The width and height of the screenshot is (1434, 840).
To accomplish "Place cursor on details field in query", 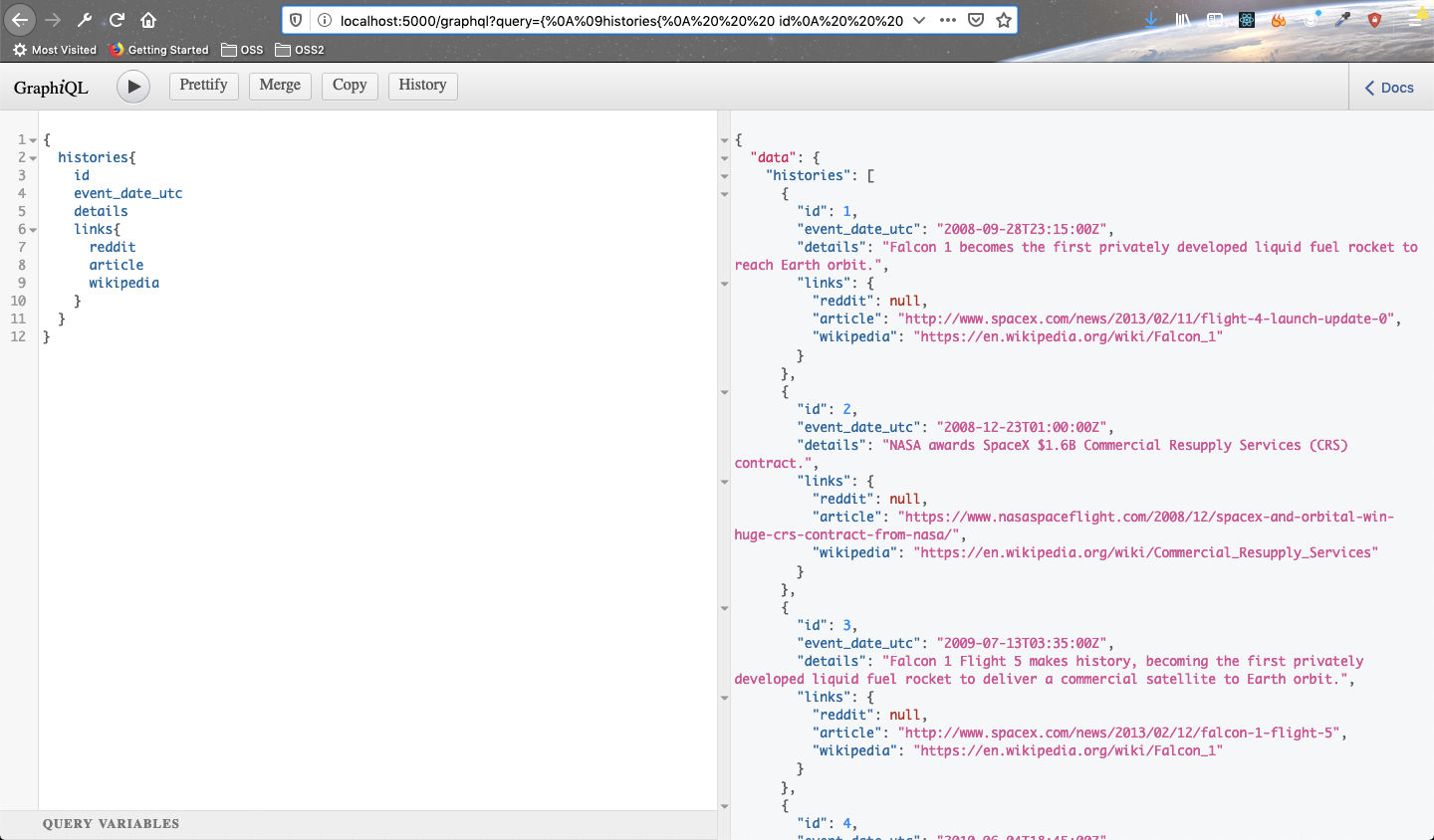I will click(101, 211).
